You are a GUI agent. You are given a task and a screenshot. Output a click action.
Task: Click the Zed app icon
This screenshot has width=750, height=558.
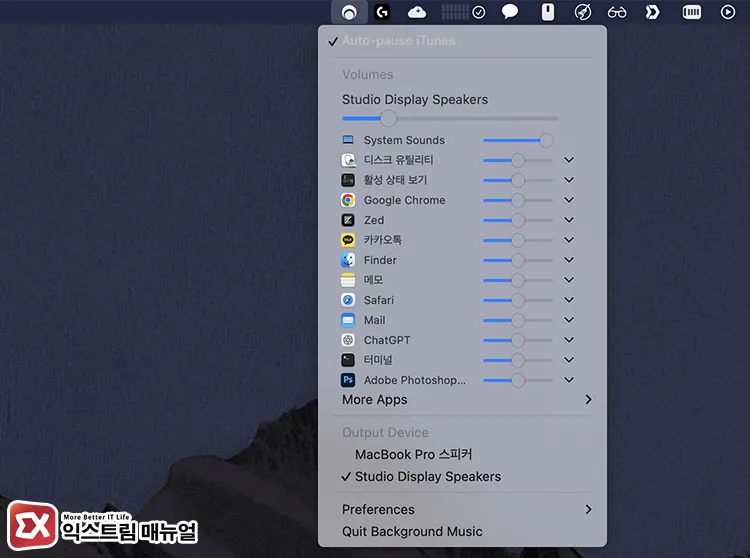click(x=348, y=220)
